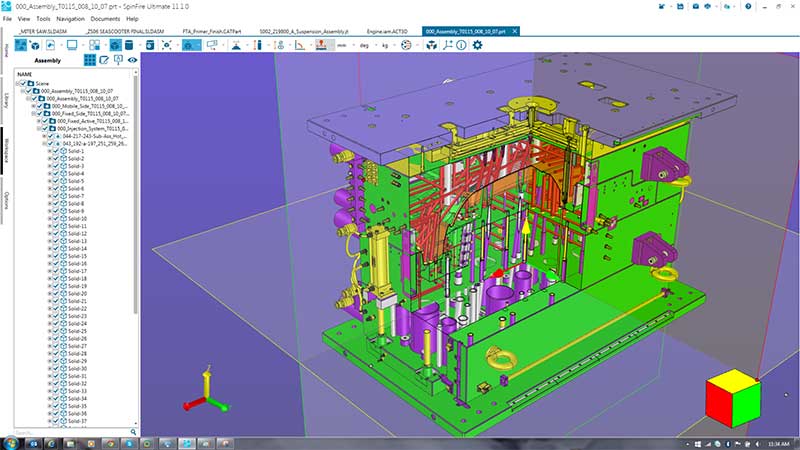Toggle the highlighted cross-section stamp icon
Screen dimensions: 800x450
pyautogui.click(x=321, y=45)
